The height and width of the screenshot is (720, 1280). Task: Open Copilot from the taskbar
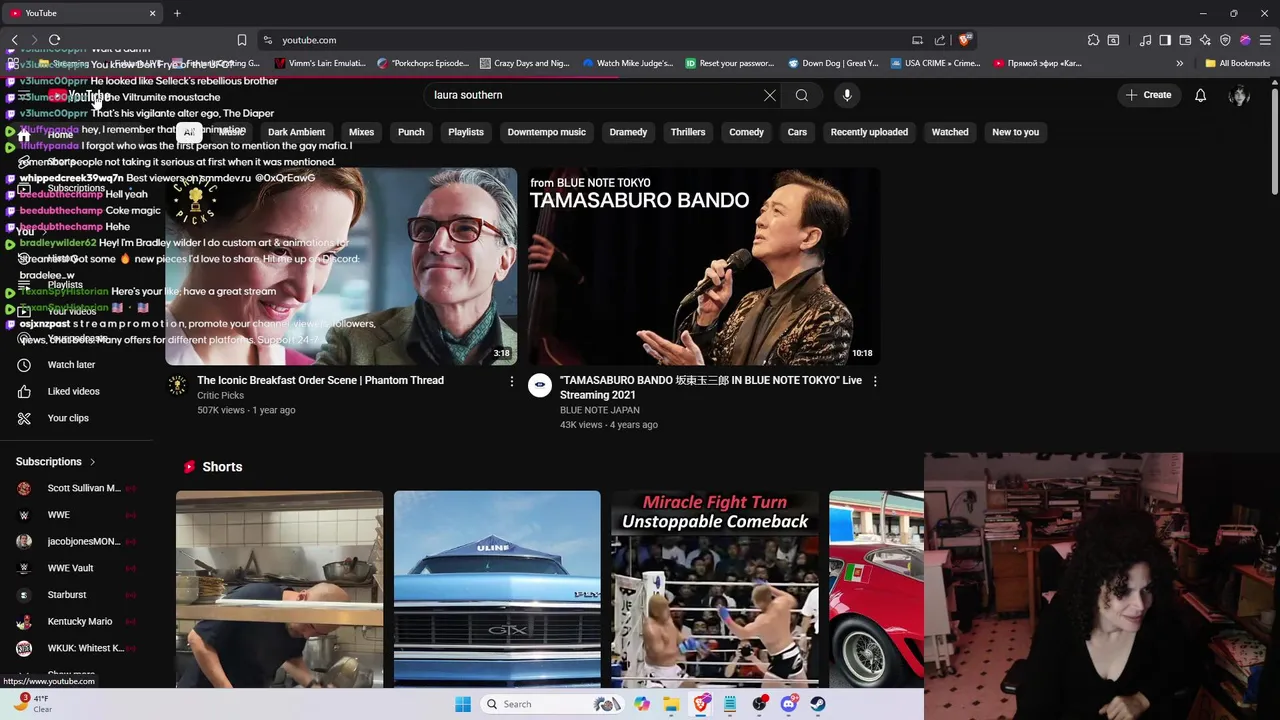click(642, 704)
